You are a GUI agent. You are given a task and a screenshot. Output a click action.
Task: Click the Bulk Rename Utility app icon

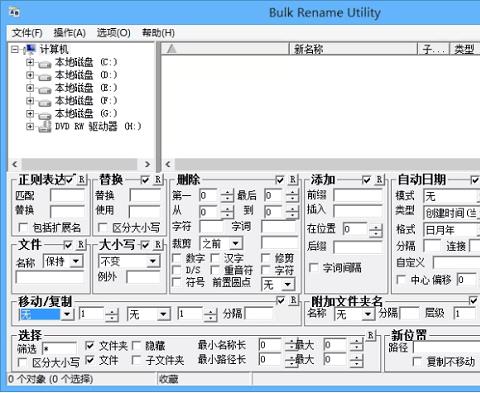coord(14,13)
